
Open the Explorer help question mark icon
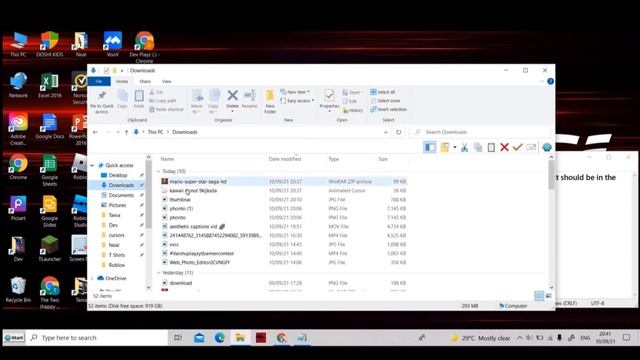550,81
